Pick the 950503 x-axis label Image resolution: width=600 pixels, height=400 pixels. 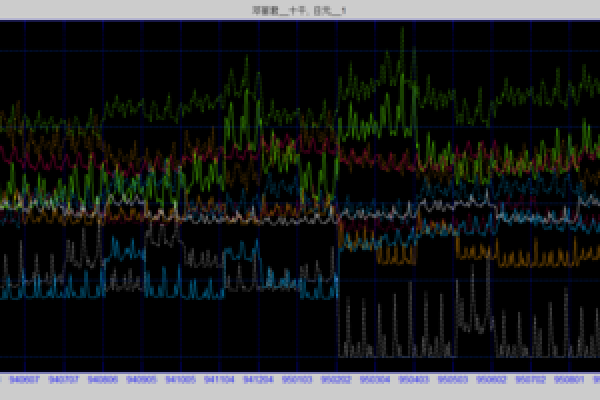point(453,380)
